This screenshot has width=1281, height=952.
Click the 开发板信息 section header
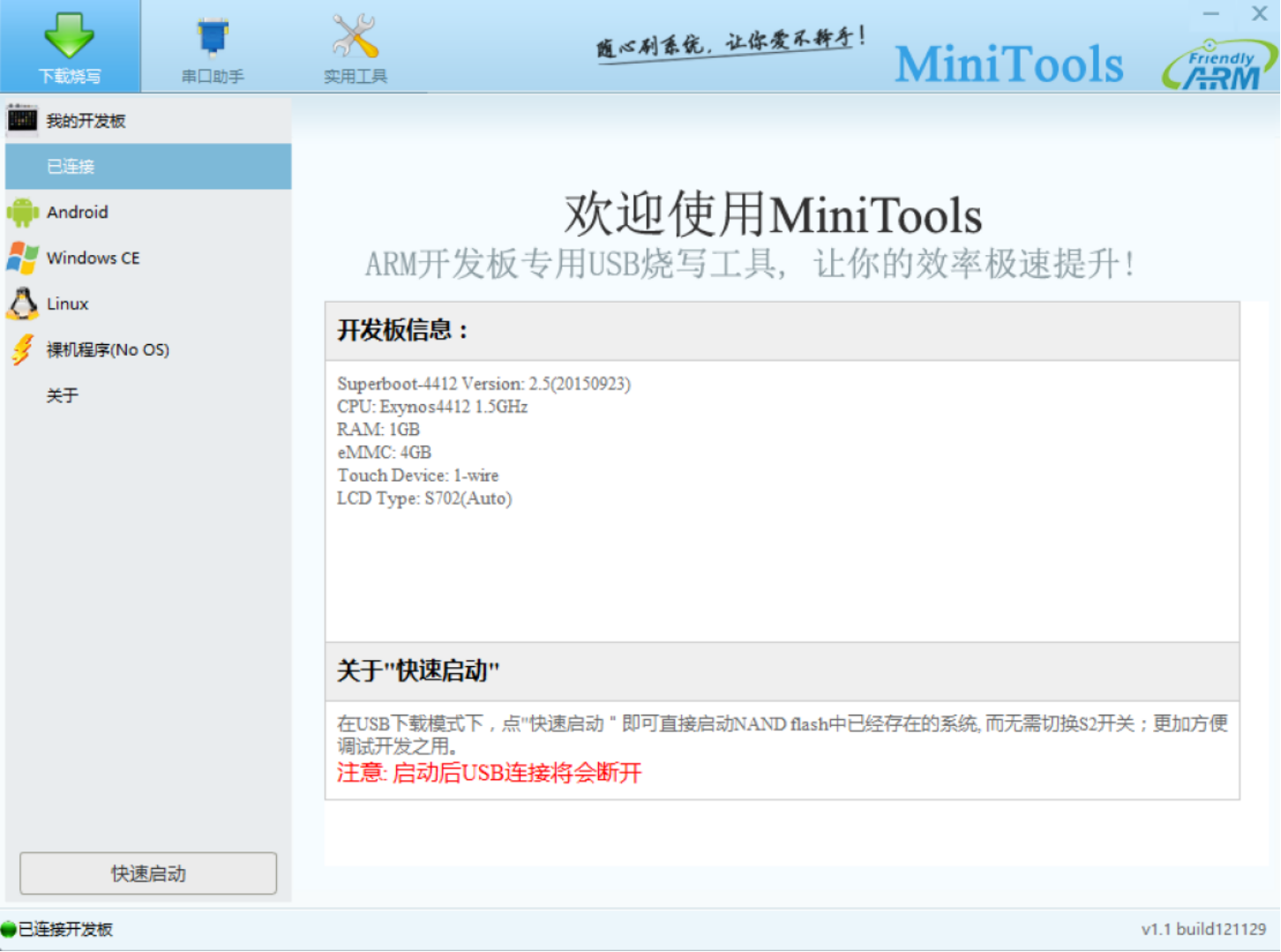[783, 331]
